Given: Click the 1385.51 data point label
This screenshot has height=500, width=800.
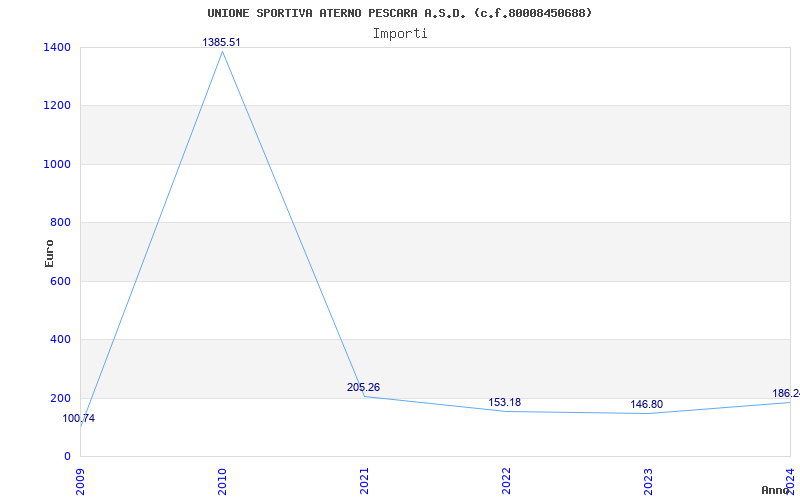Looking at the screenshot, I should point(221,42).
